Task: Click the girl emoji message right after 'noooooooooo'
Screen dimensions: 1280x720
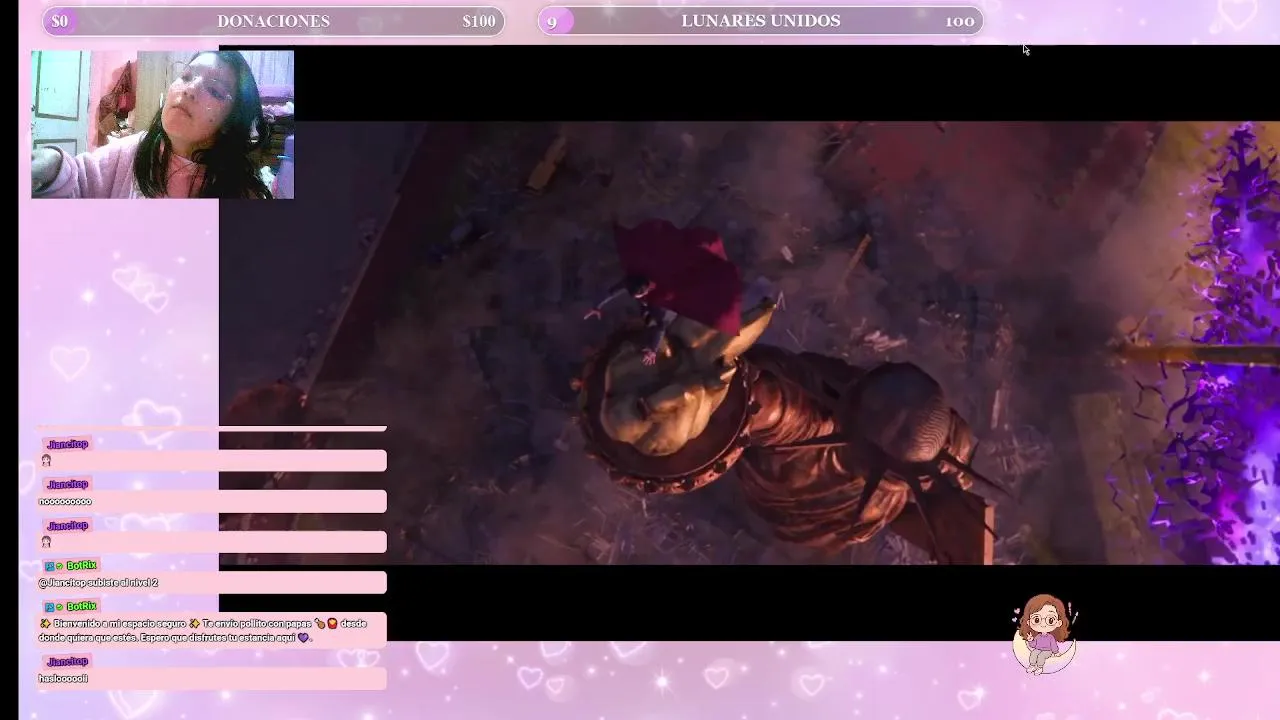Action: click(46, 542)
